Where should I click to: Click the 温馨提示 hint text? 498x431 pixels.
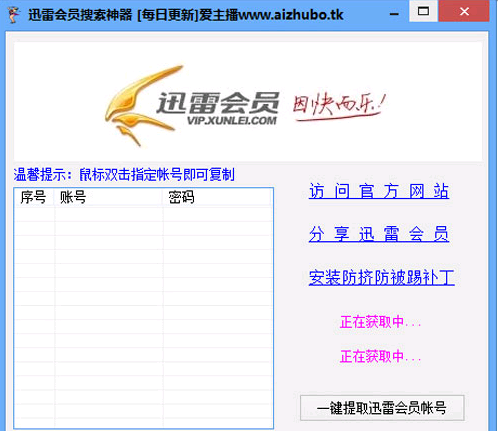click(x=124, y=174)
